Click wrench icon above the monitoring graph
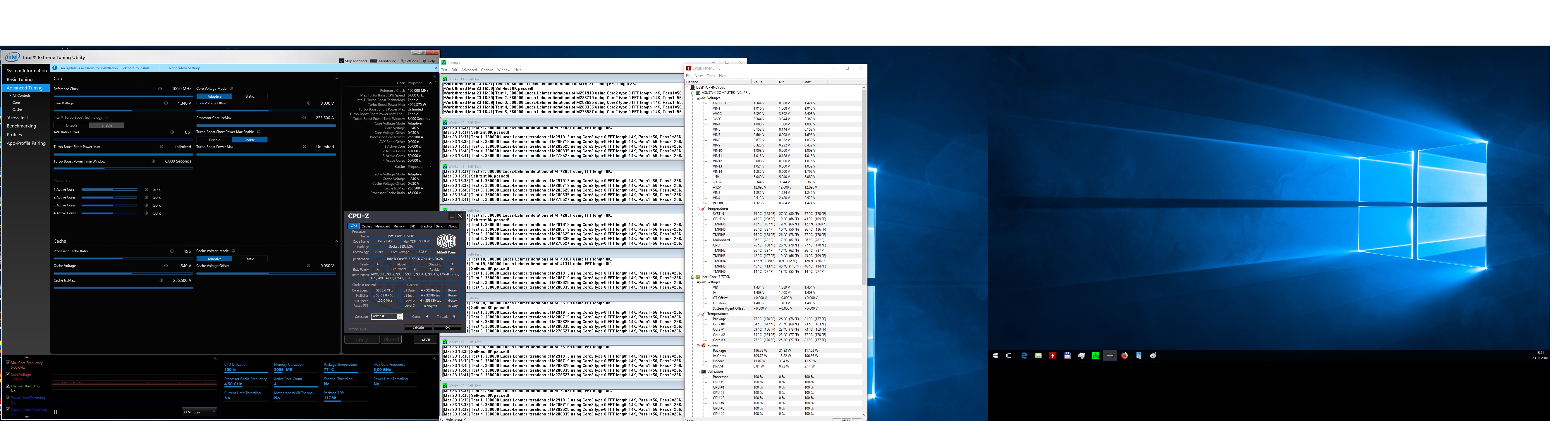 pyautogui.click(x=215, y=359)
